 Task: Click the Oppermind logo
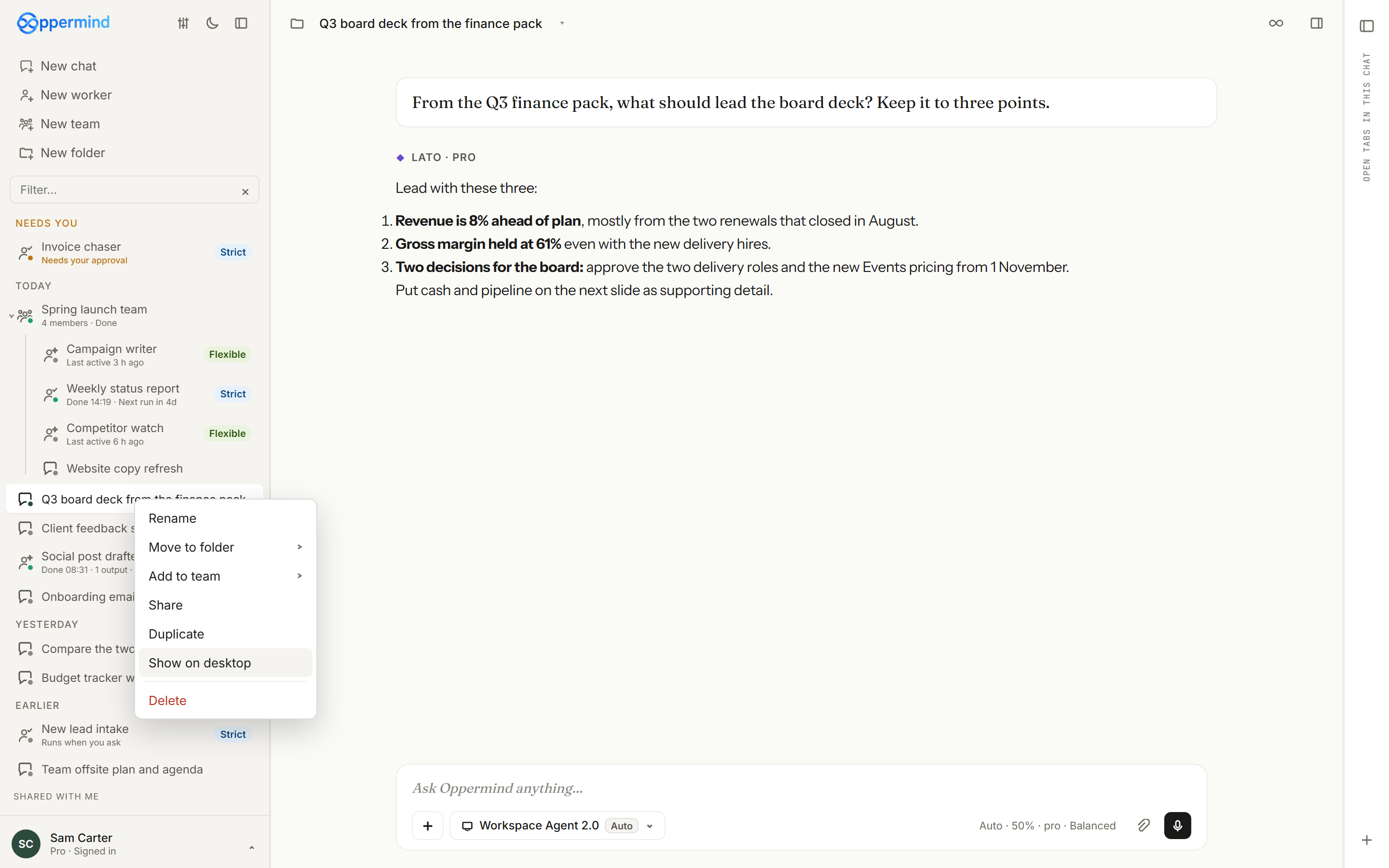point(63,23)
